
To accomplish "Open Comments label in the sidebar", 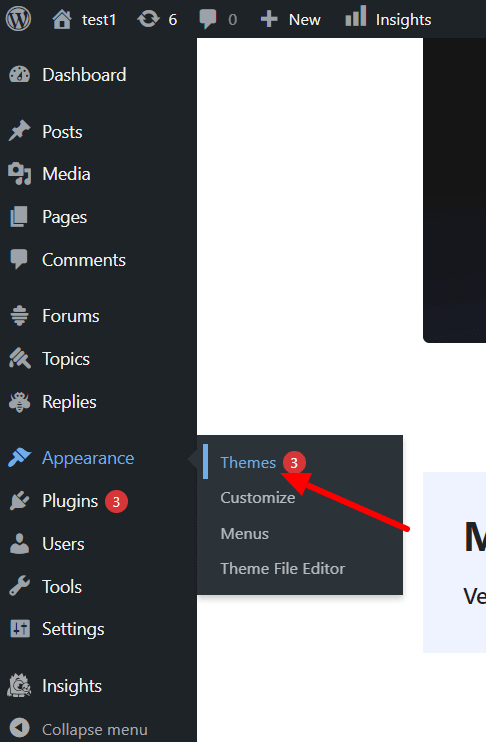I will click(84, 260).
